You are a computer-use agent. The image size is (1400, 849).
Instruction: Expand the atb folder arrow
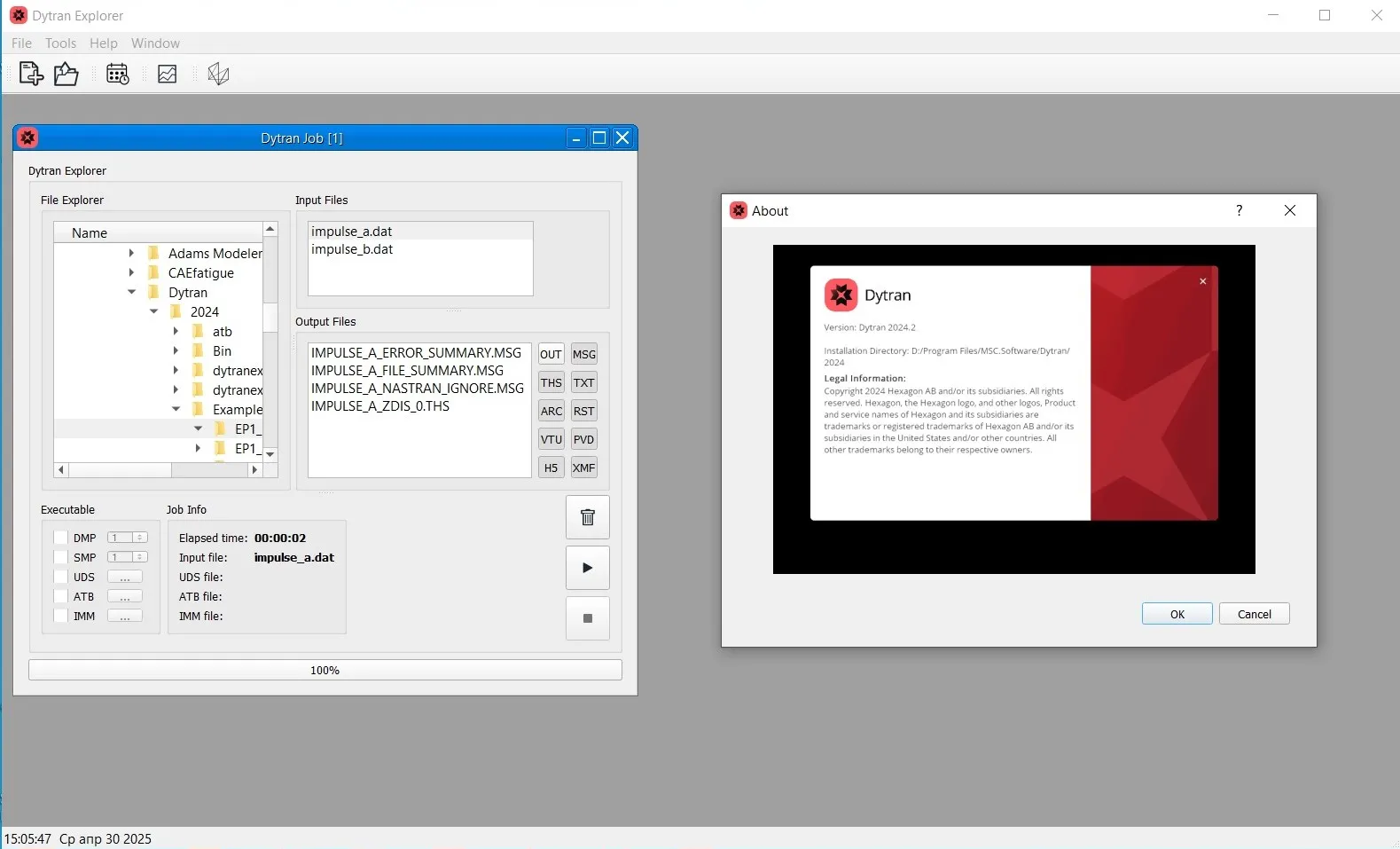pyautogui.click(x=176, y=331)
